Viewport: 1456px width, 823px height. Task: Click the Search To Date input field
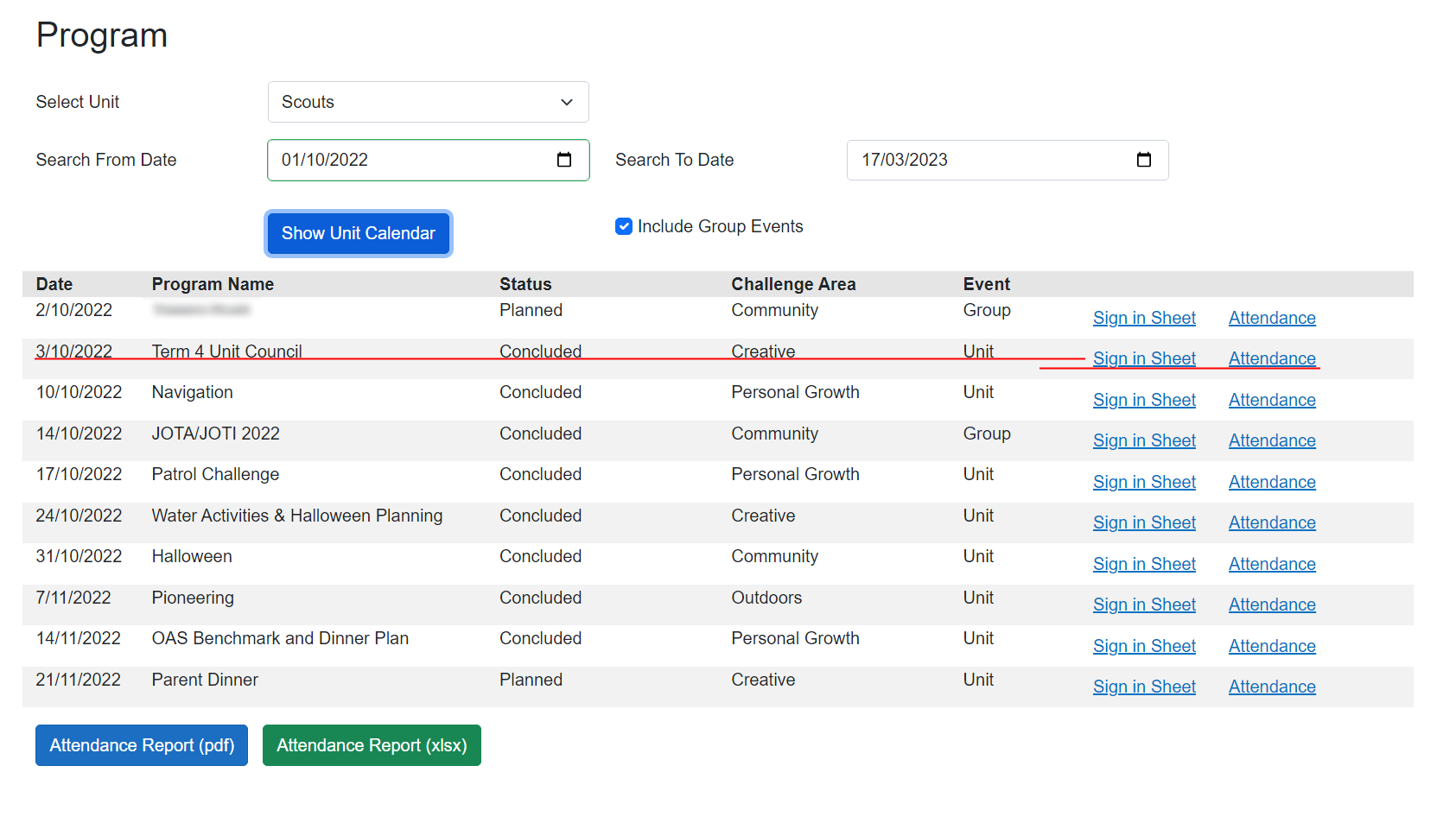coord(985,160)
